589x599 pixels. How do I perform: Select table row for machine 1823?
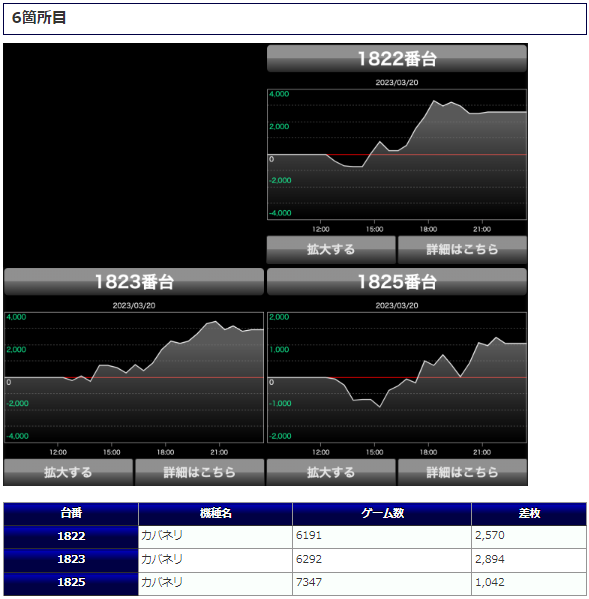[295, 560]
